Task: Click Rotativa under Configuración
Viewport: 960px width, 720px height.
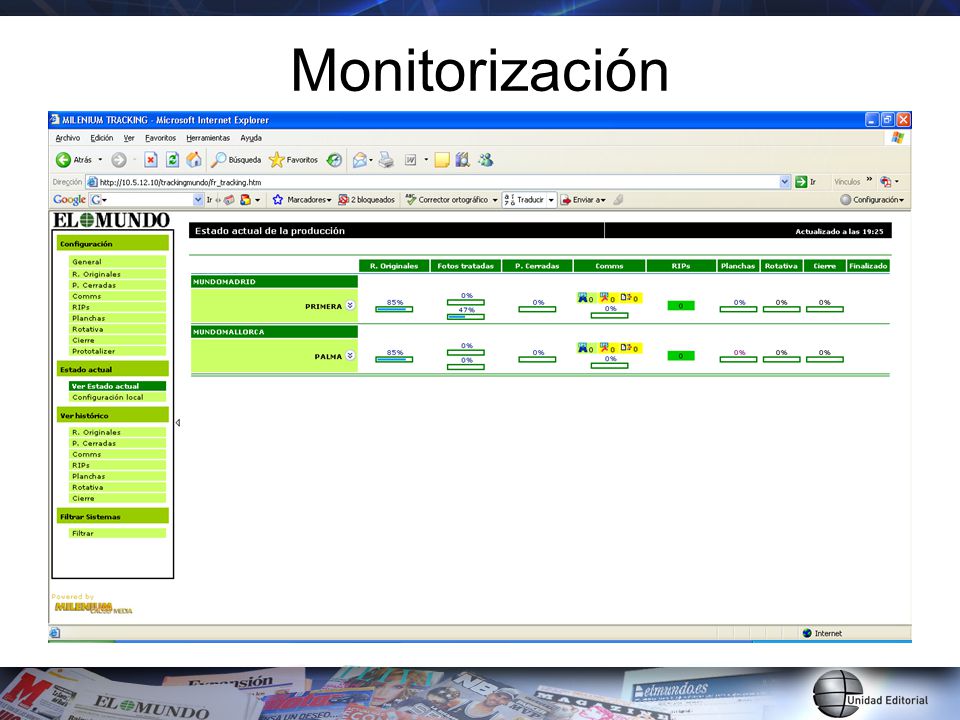Action: coord(117,329)
